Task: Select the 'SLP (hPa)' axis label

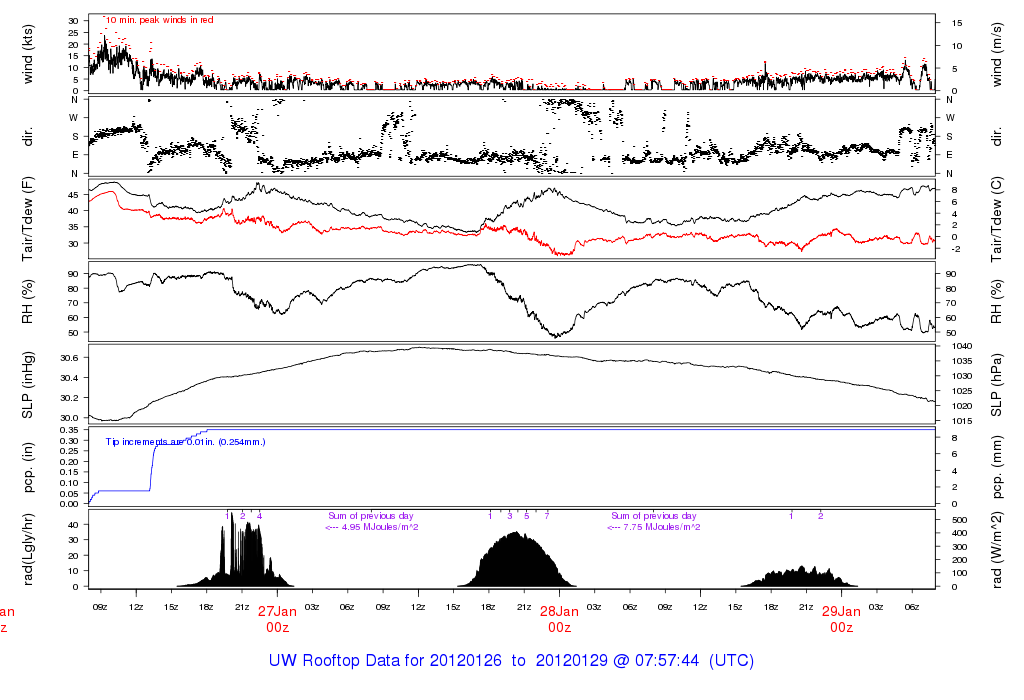Action: point(996,385)
